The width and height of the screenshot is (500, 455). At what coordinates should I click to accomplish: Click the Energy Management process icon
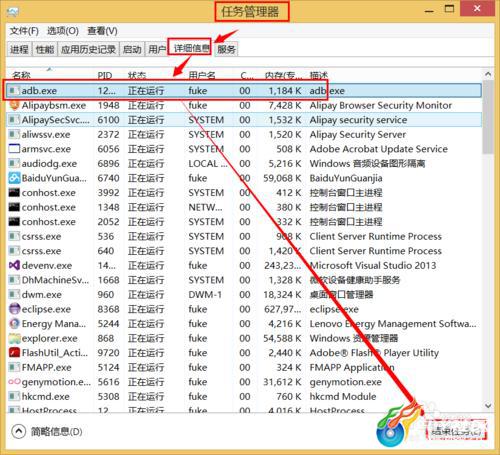(14, 324)
